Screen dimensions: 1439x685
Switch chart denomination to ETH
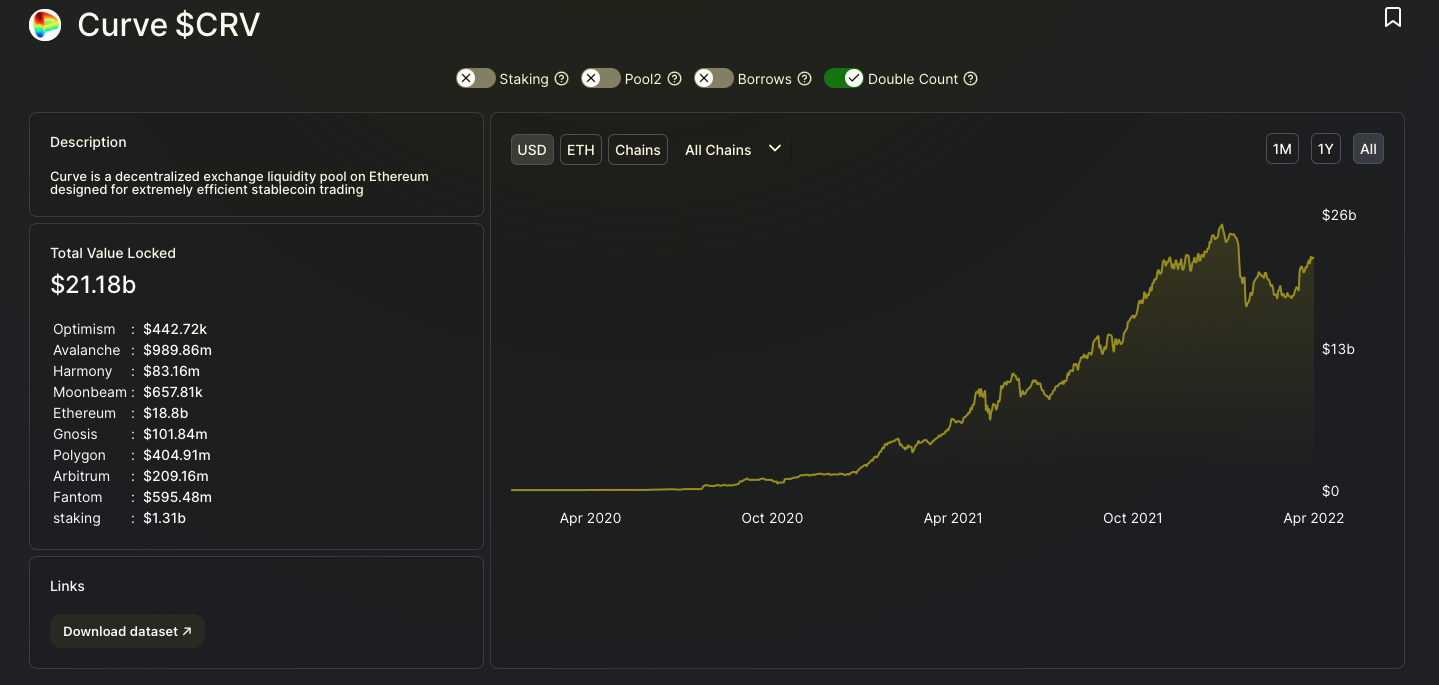click(x=581, y=149)
